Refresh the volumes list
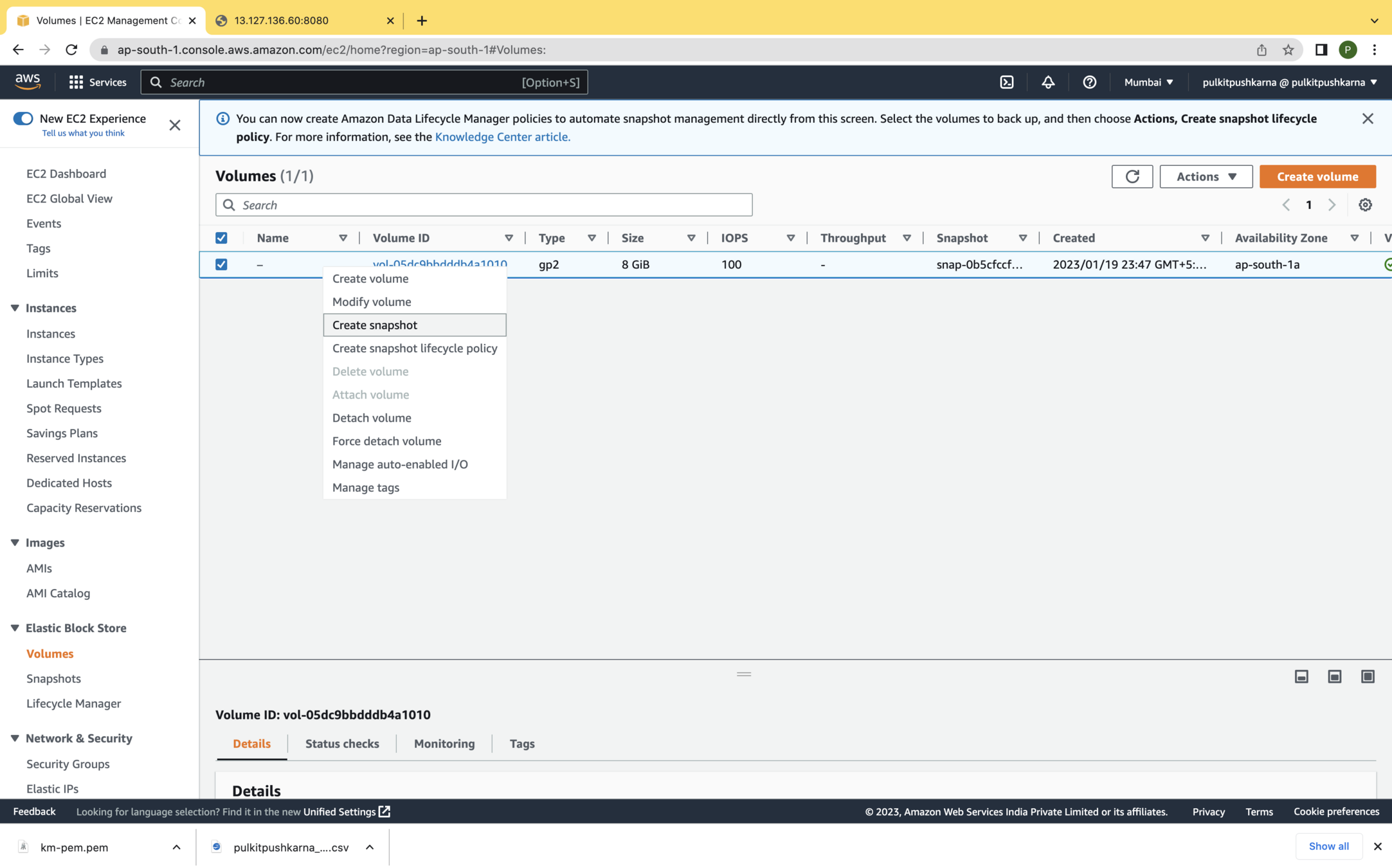The image size is (1392, 868). point(1132,176)
